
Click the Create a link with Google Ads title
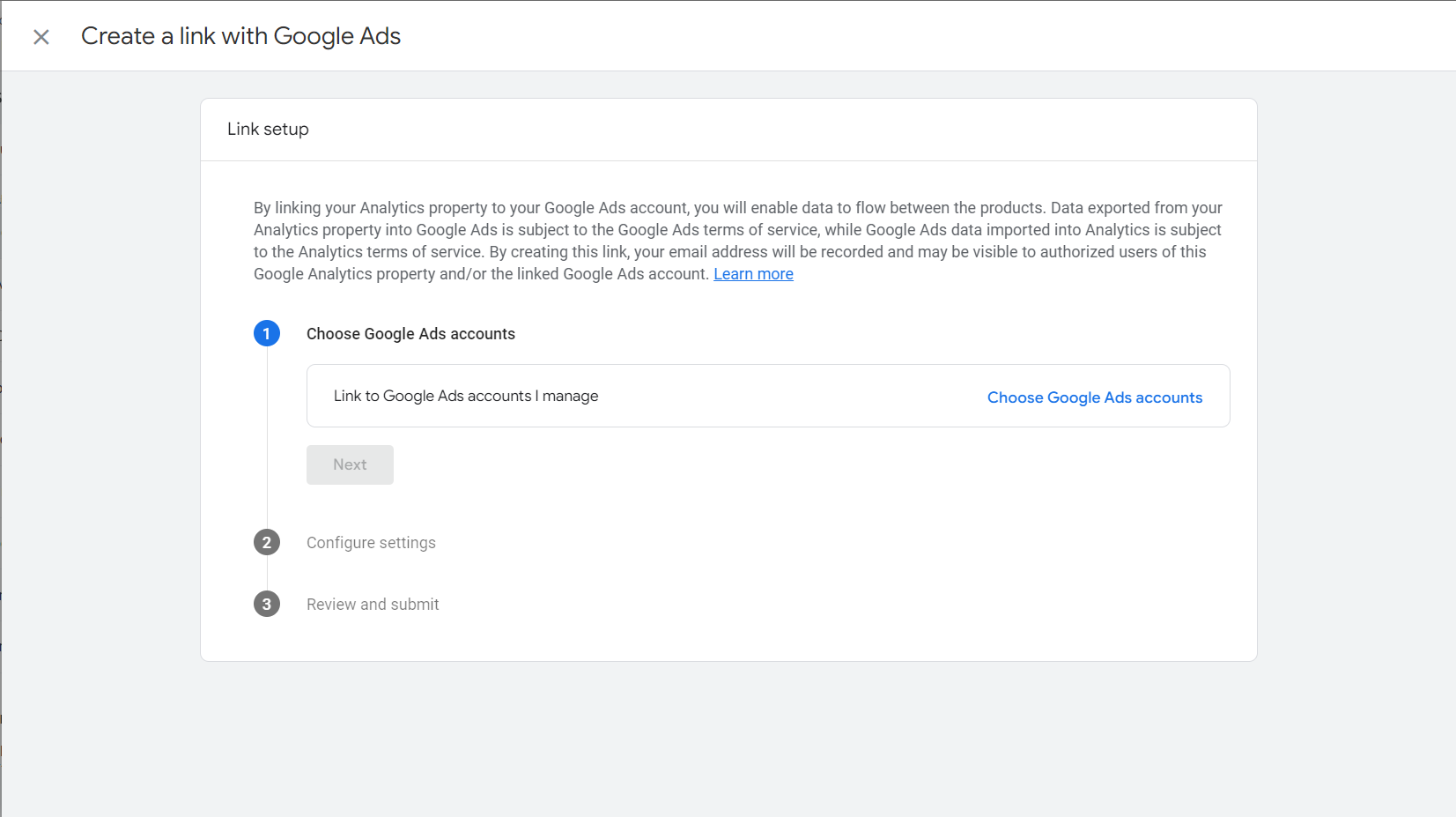240,36
